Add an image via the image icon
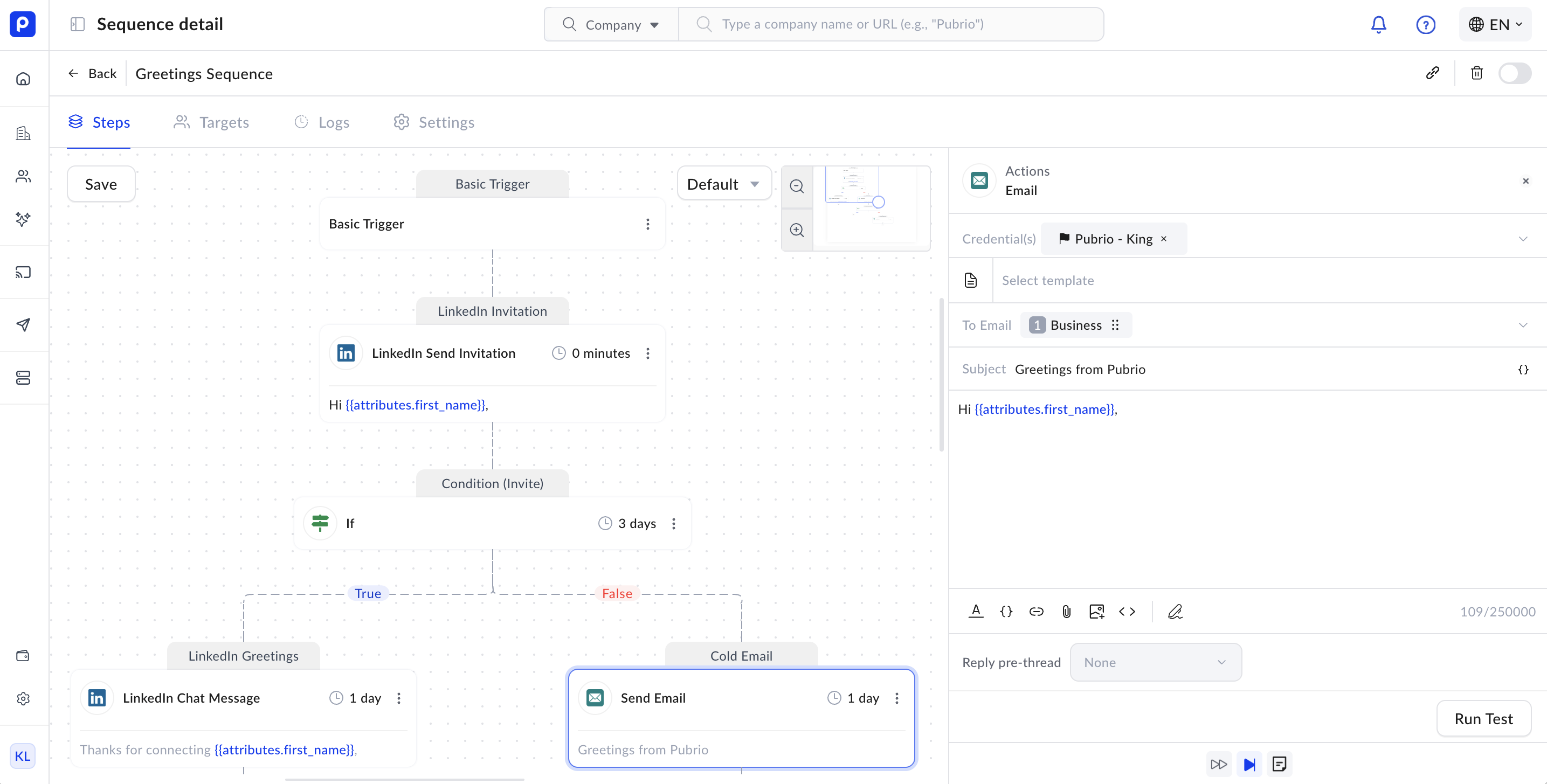 tap(1096, 611)
